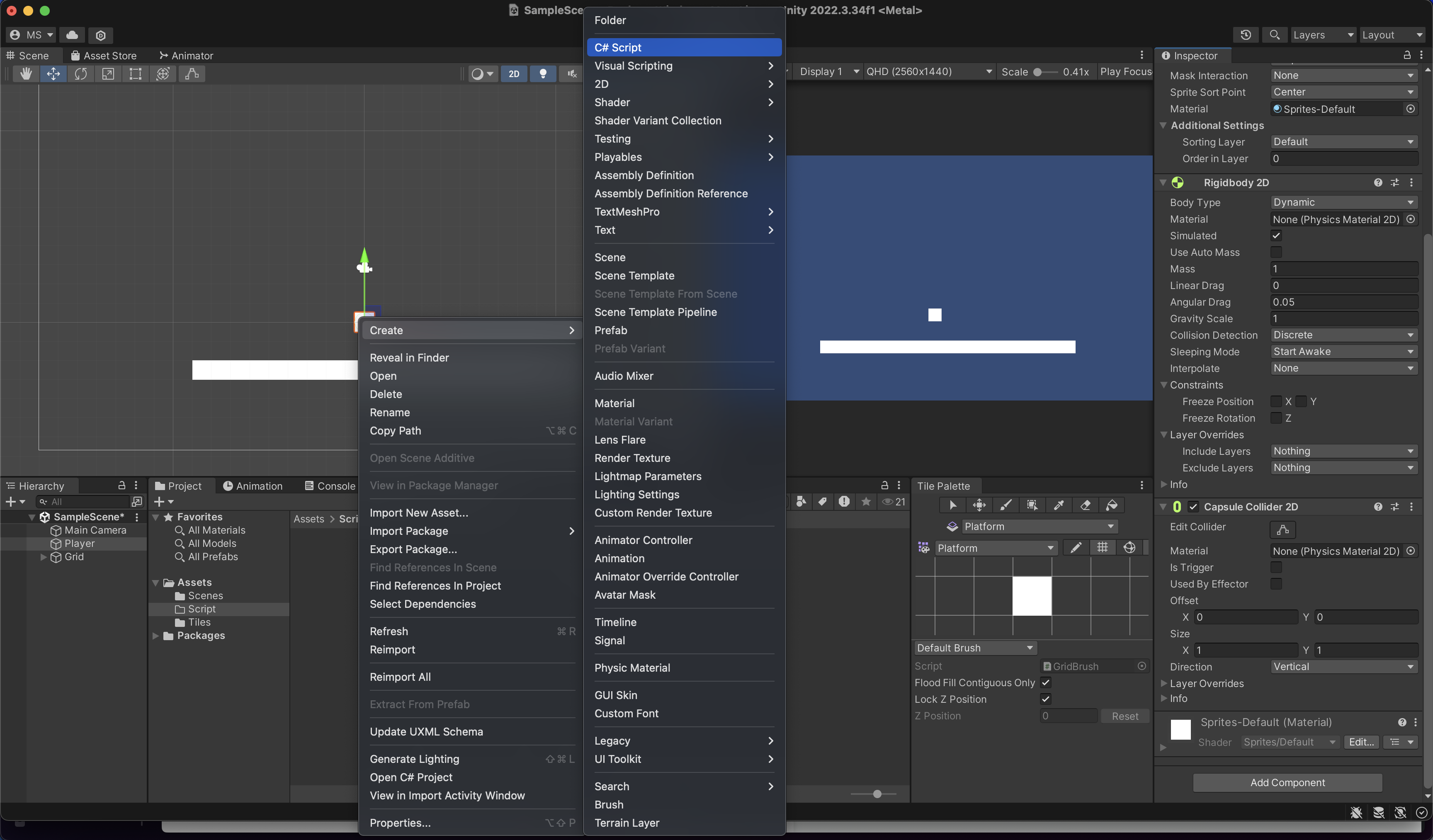The image size is (1433, 840).
Task: Choose the Tile Palette eraser tool
Action: tap(1085, 505)
